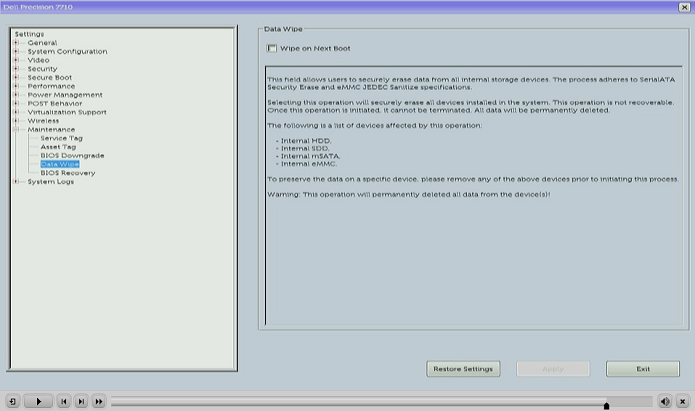Click the Warning text line

409,194
